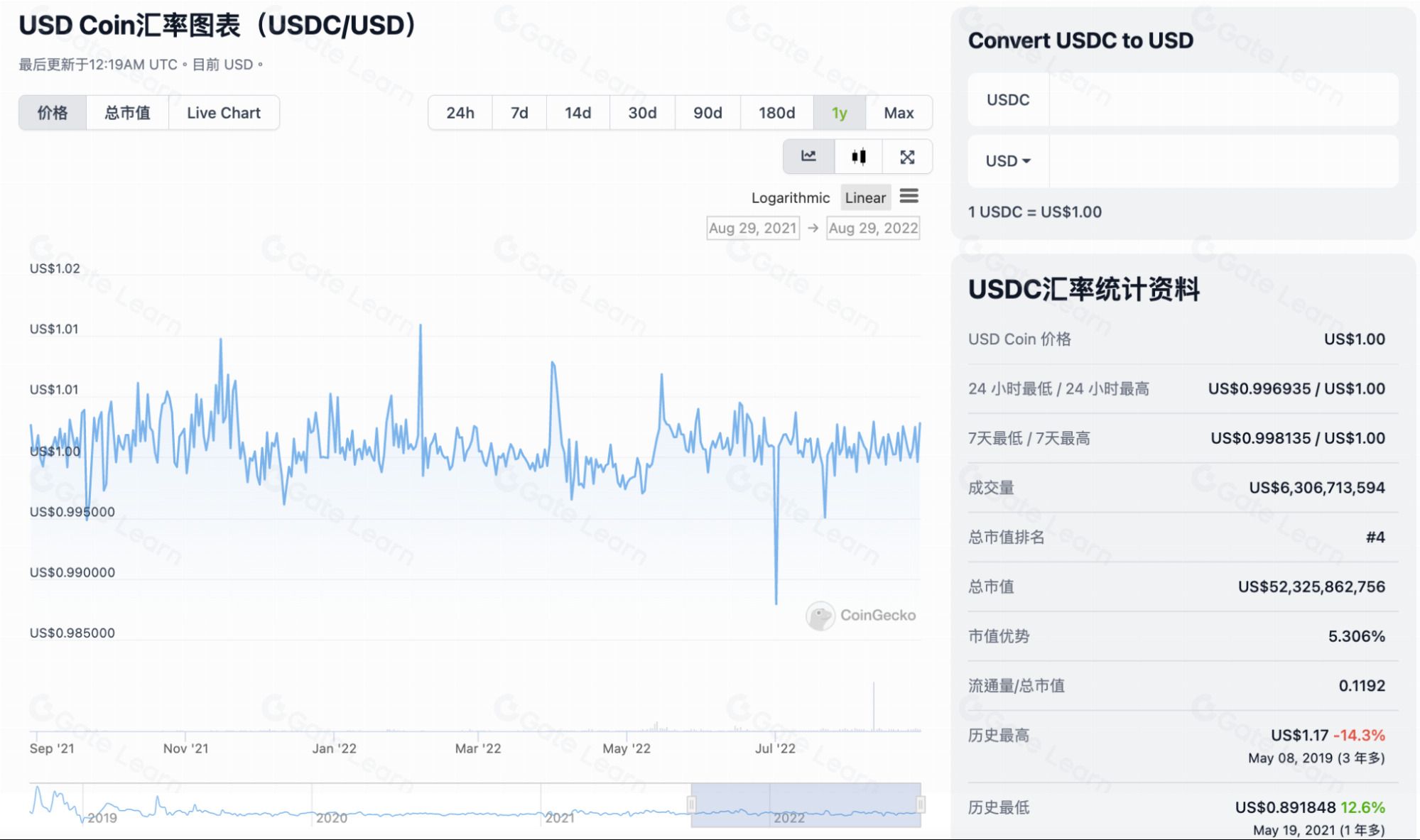Open fullscreen chart expand icon

[907, 157]
